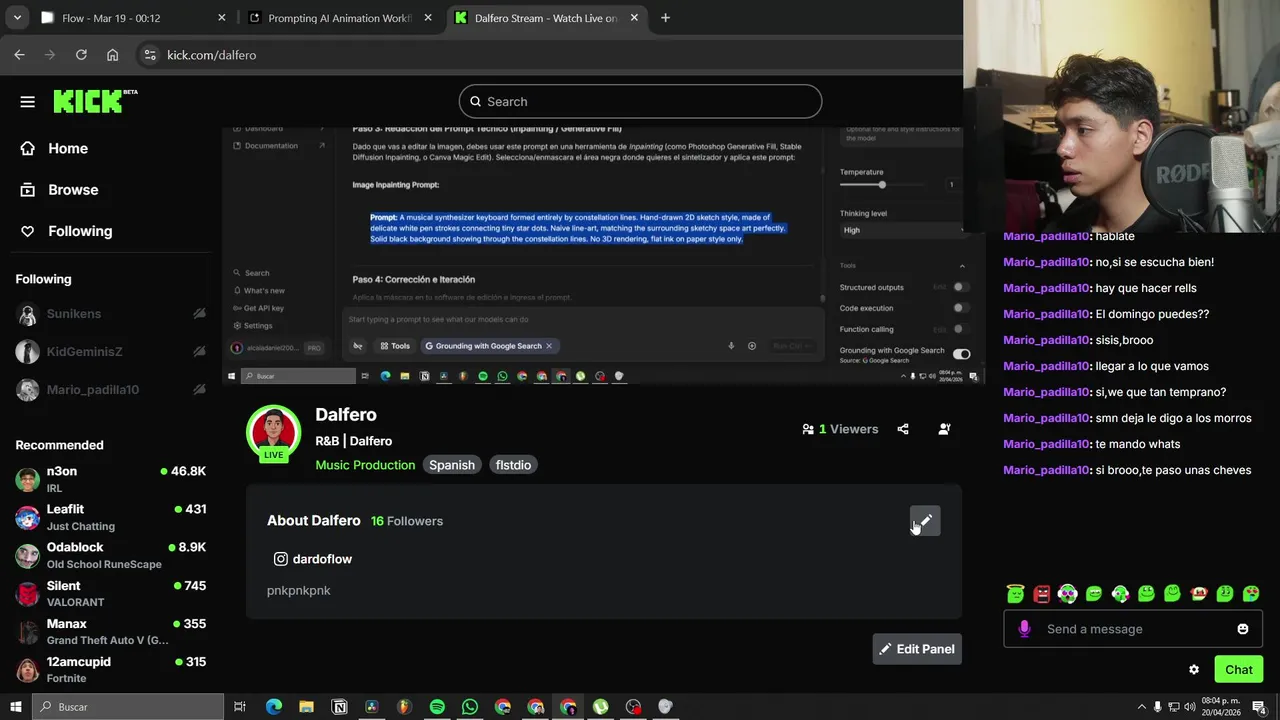Open recommended channel Leaflit
Image resolution: width=1280 pixels, height=720 pixels.
pyautogui.click(x=111, y=517)
